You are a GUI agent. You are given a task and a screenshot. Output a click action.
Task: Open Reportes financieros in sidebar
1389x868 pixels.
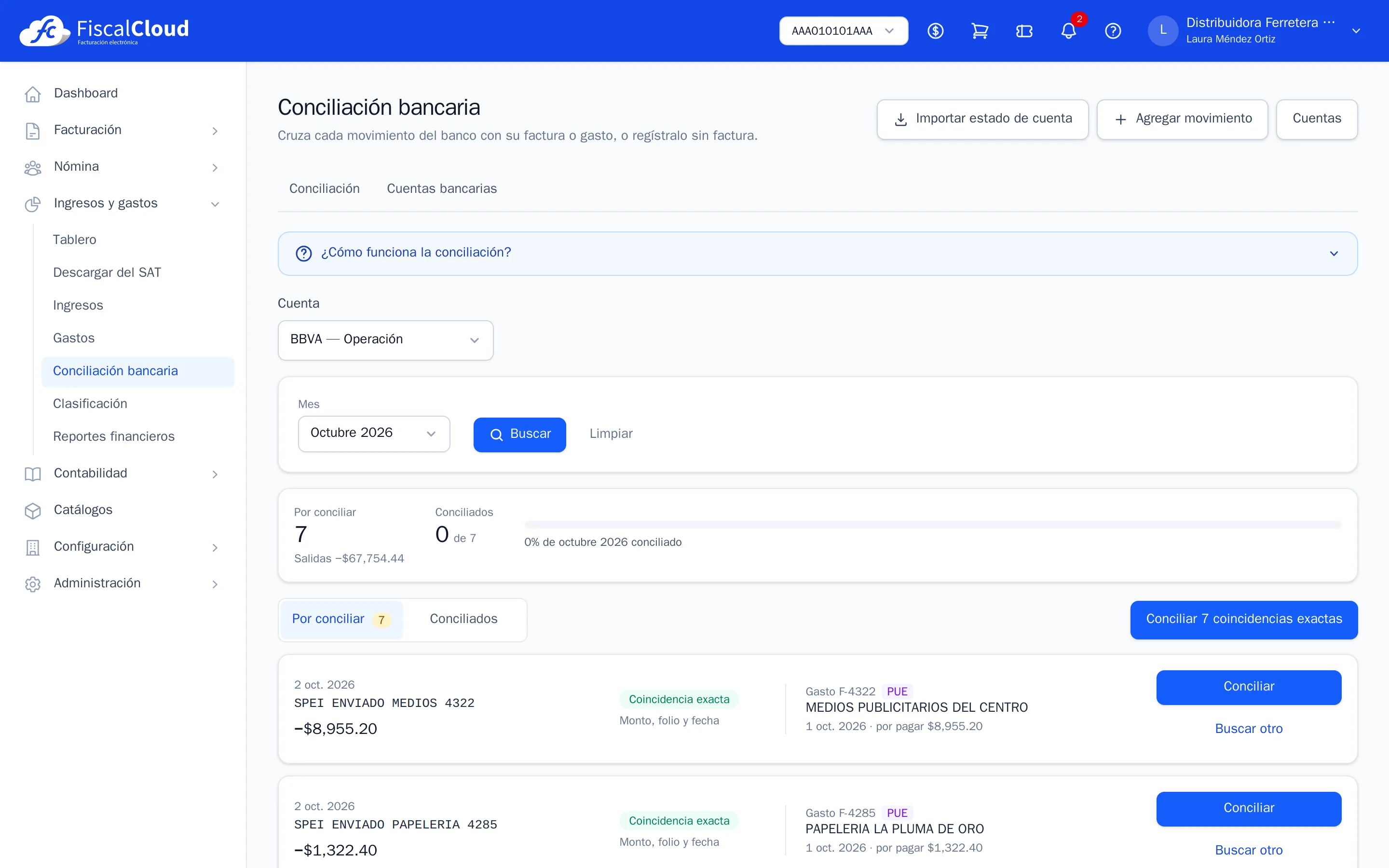point(114,436)
